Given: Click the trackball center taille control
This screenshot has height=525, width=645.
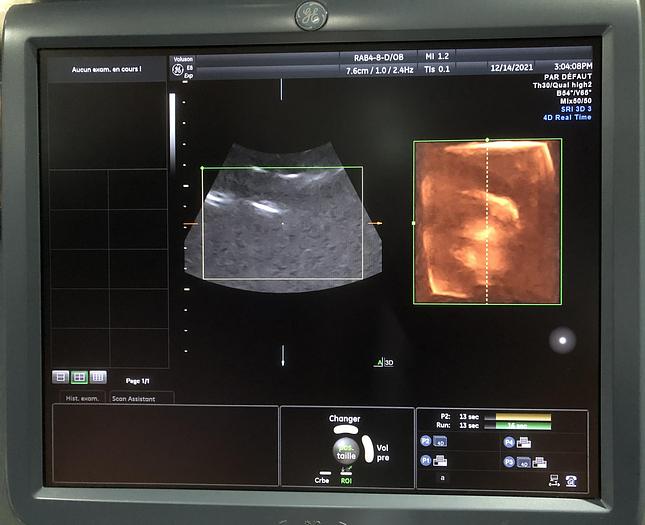Looking at the screenshot, I should click(345, 449).
